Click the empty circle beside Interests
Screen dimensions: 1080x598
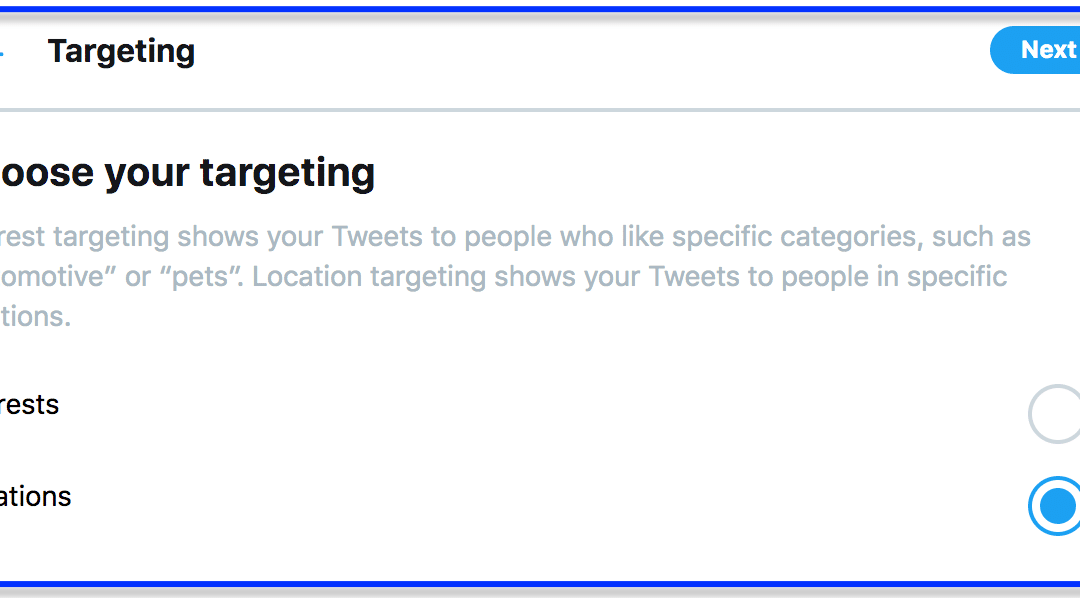1055,414
